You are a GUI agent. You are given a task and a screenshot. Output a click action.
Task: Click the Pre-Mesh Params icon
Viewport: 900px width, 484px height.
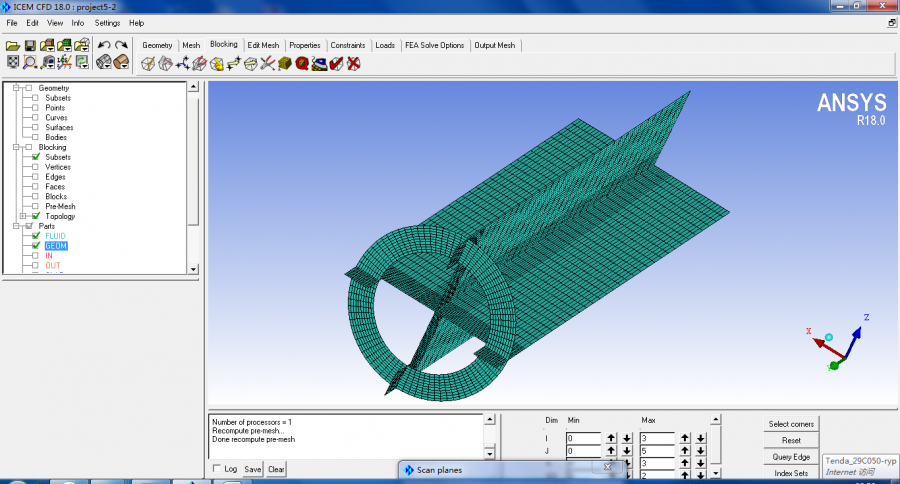point(285,64)
